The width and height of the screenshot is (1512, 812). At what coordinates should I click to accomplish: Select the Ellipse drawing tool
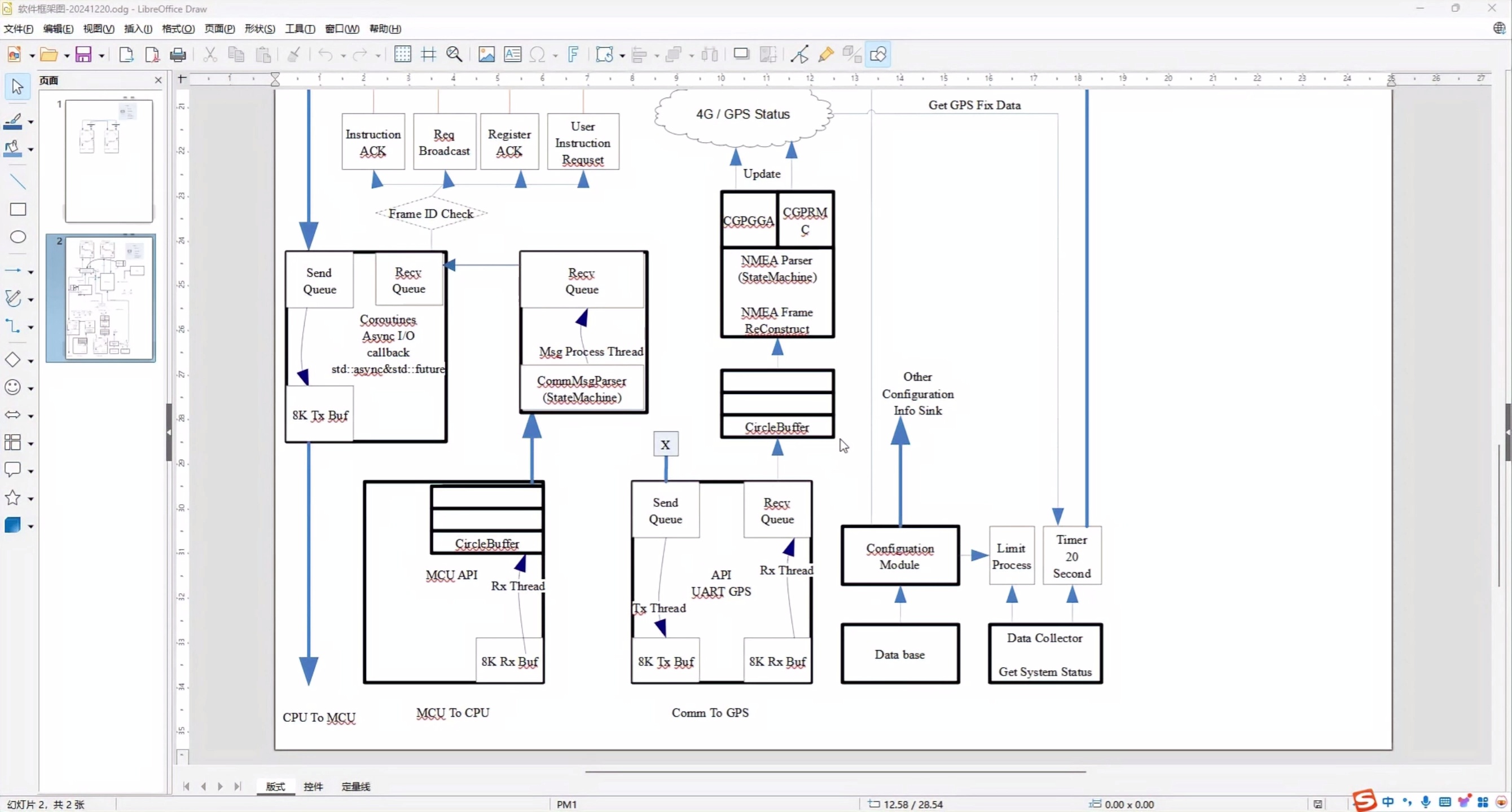point(18,237)
